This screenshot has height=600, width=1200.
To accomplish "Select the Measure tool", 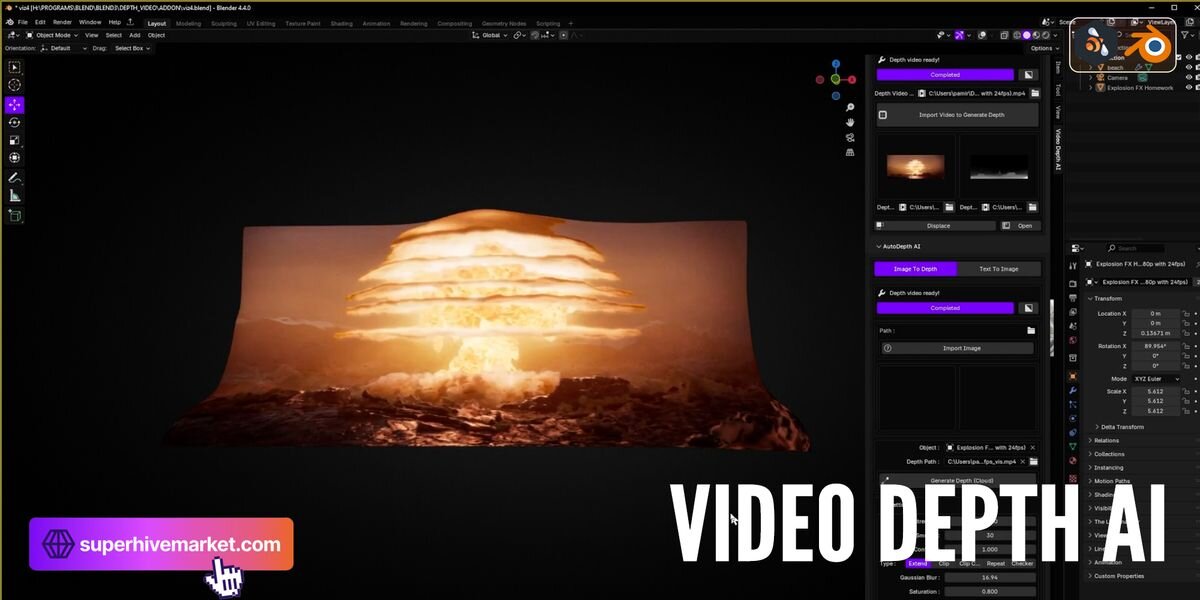I will (15, 196).
